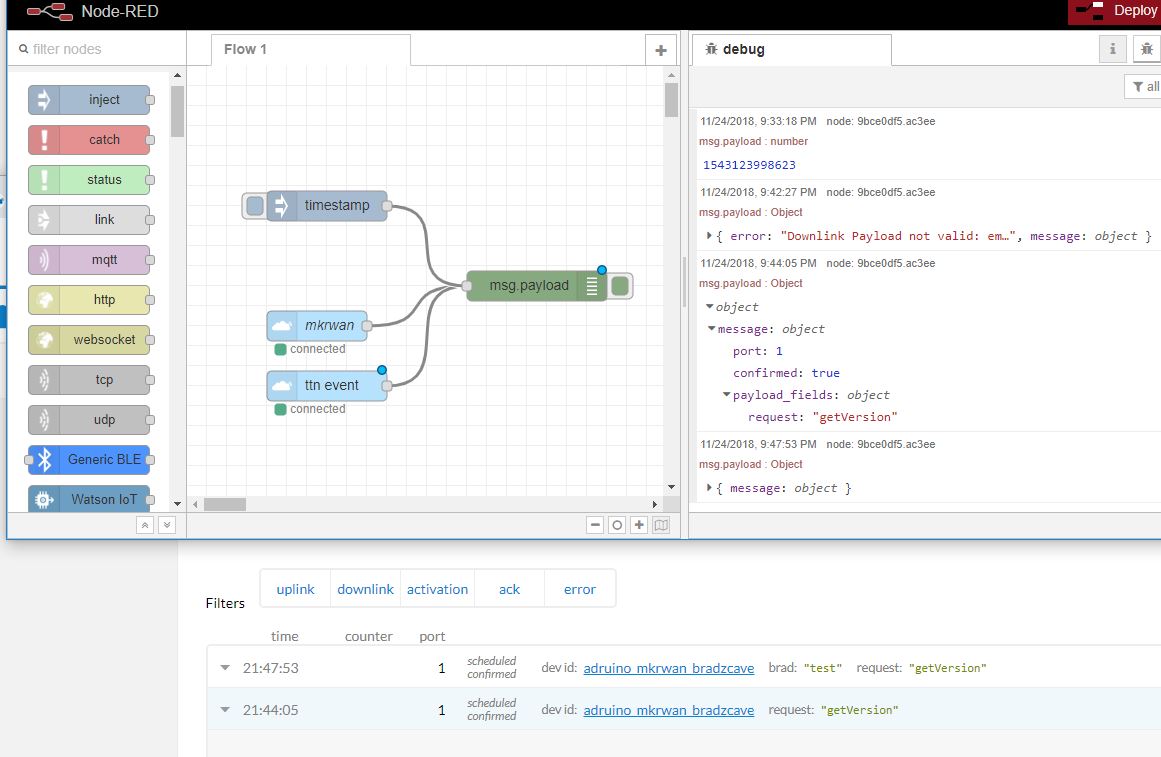
Task: Select the downlink filter tab
Action: click(x=365, y=589)
